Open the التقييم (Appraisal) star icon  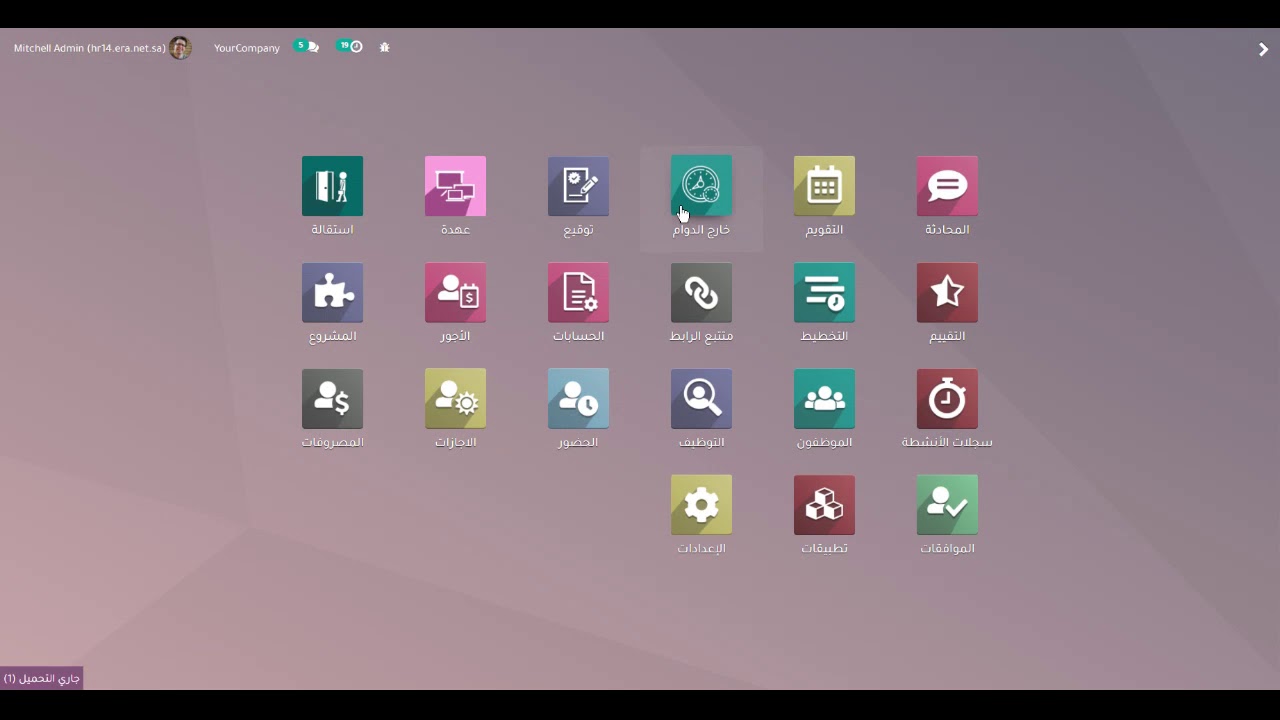(x=947, y=292)
